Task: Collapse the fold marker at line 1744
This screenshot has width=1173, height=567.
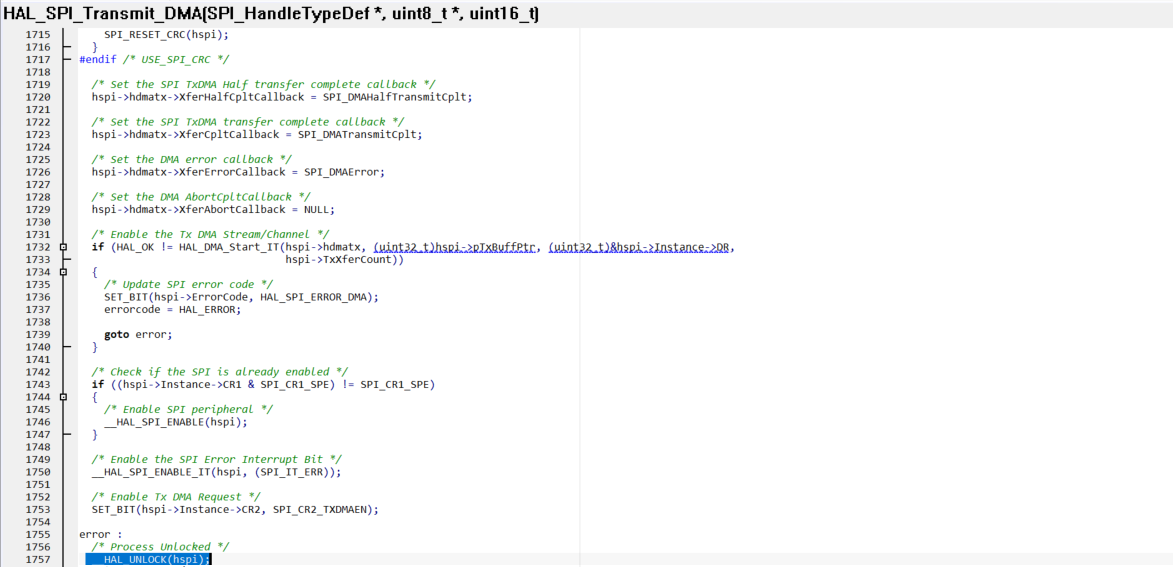Action: [63, 397]
